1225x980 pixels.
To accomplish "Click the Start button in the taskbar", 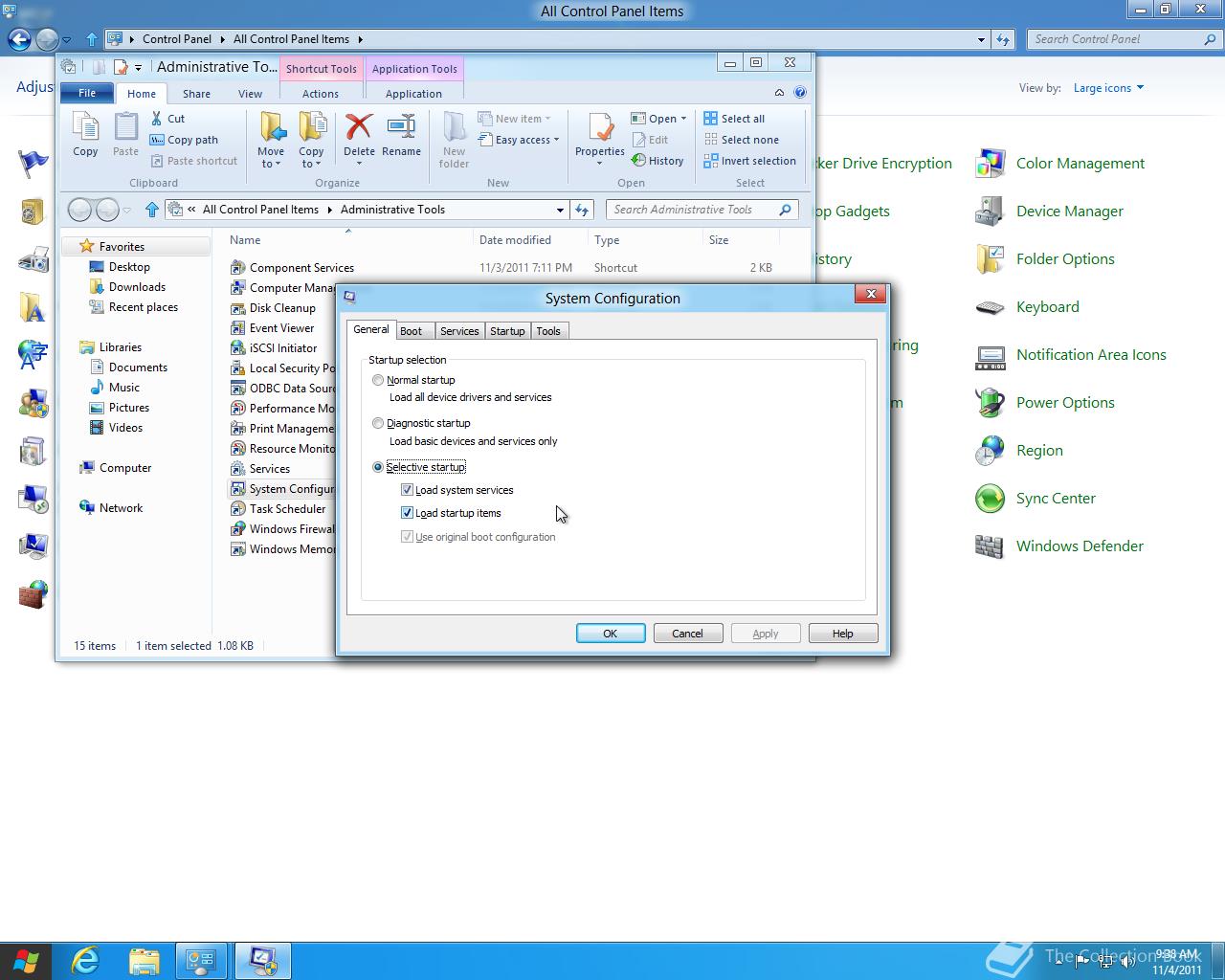I will pyautogui.click(x=26, y=961).
